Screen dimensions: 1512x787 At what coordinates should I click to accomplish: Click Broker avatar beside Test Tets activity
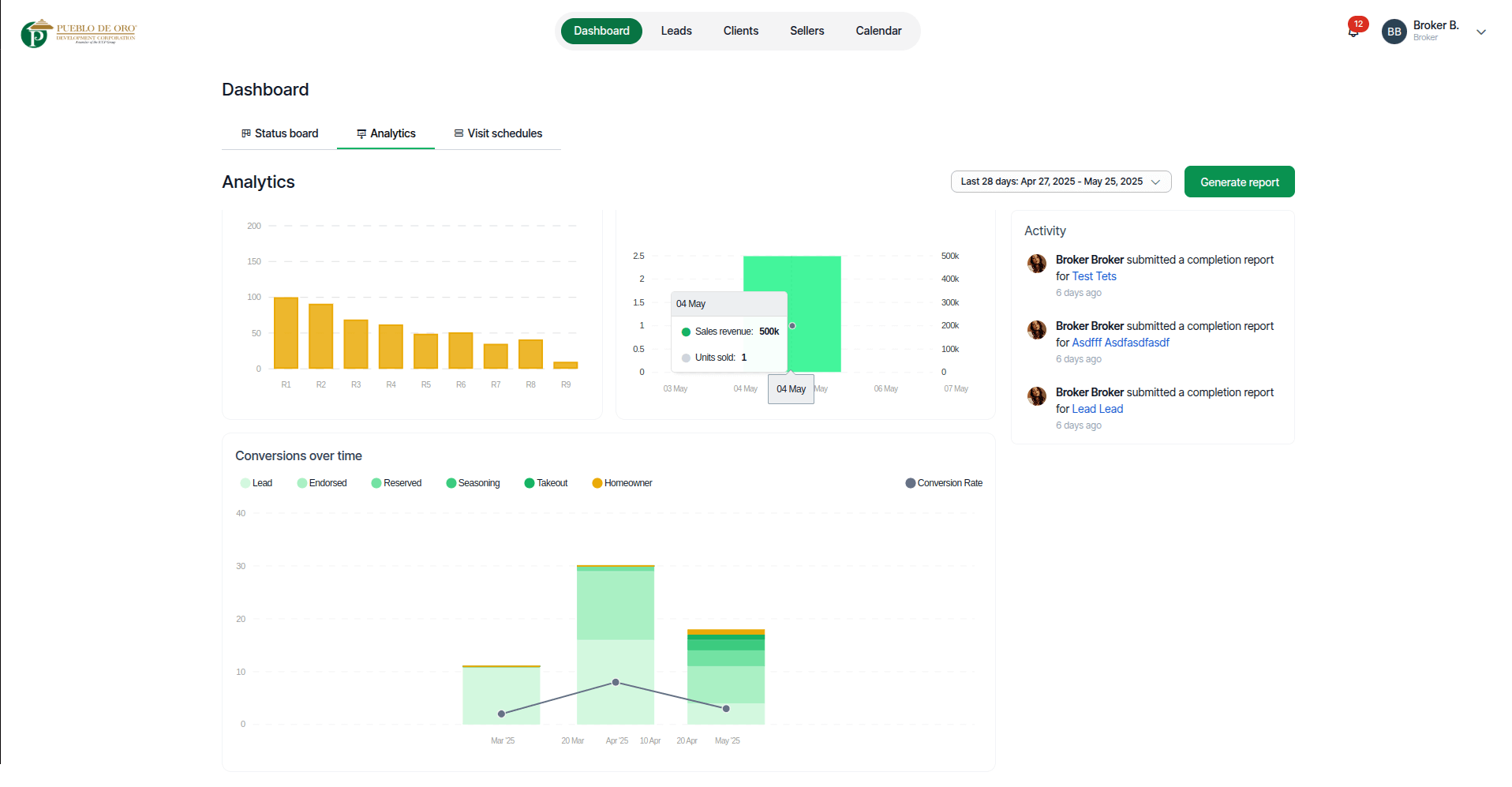[x=1036, y=264]
